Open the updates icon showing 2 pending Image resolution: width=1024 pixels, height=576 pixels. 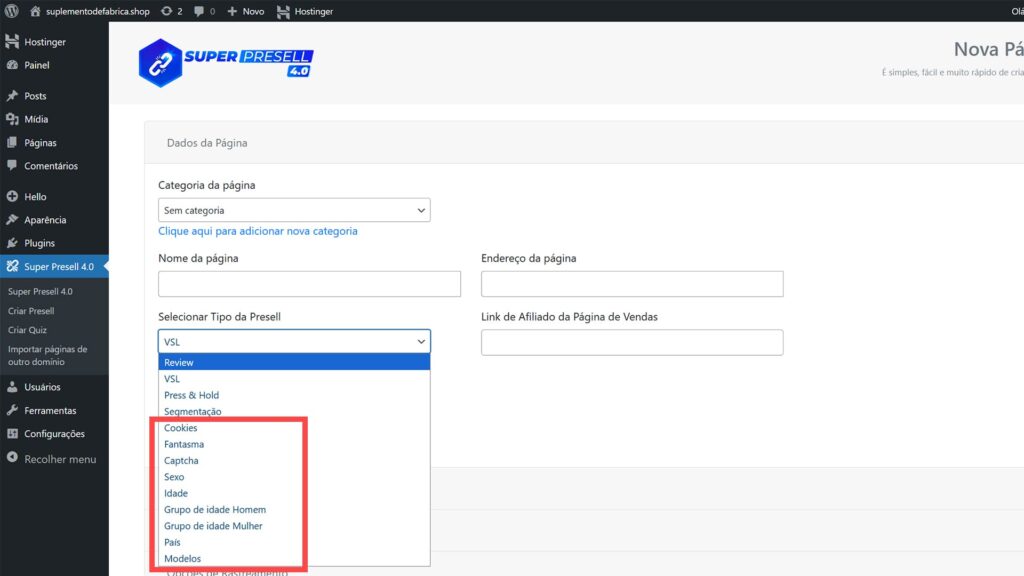click(x=166, y=11)
